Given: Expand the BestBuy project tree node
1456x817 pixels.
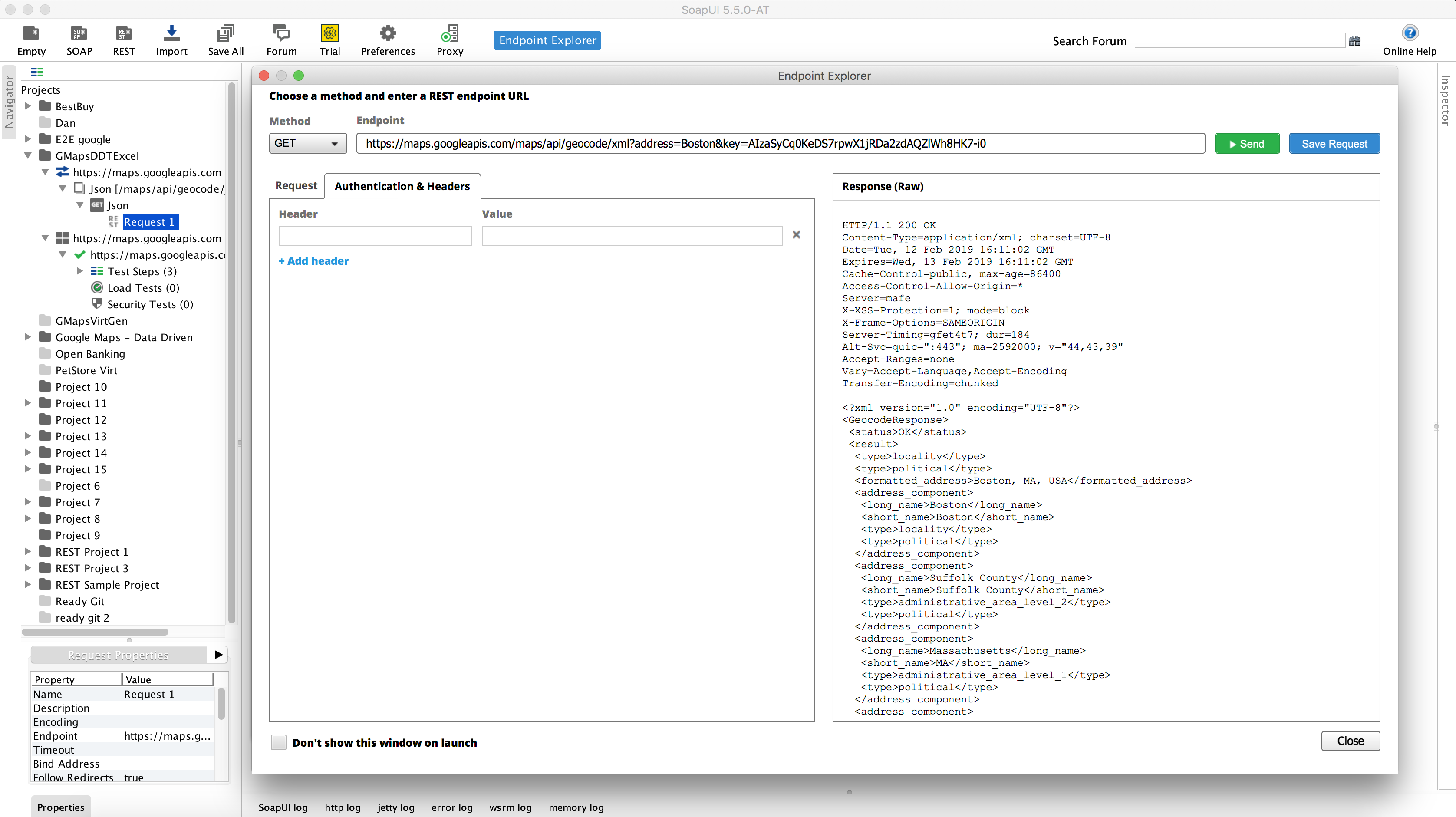Looking at the screenshot, I should coord(28,106).
